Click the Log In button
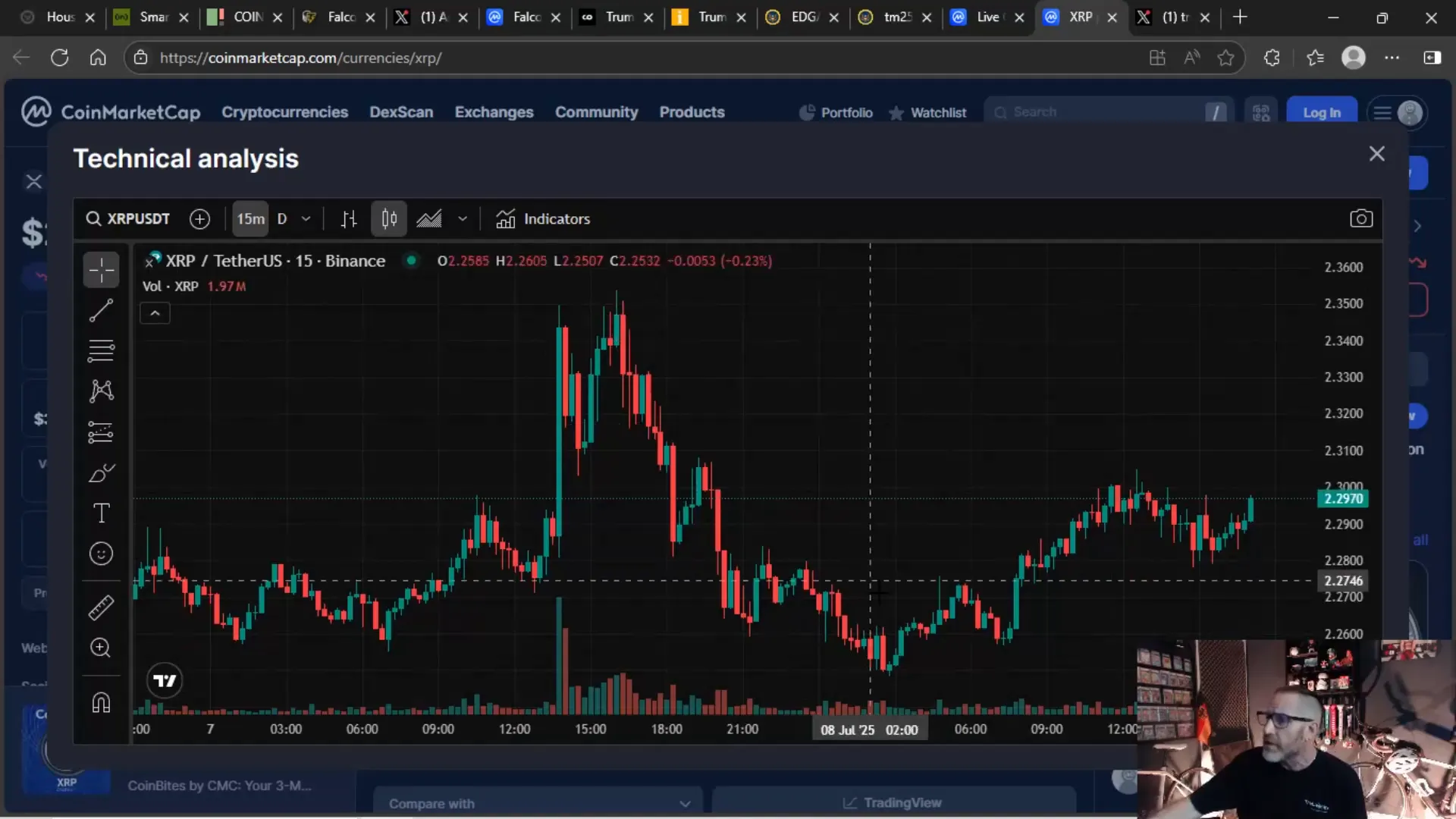1456x819 pixels. tap(1322, 112)
